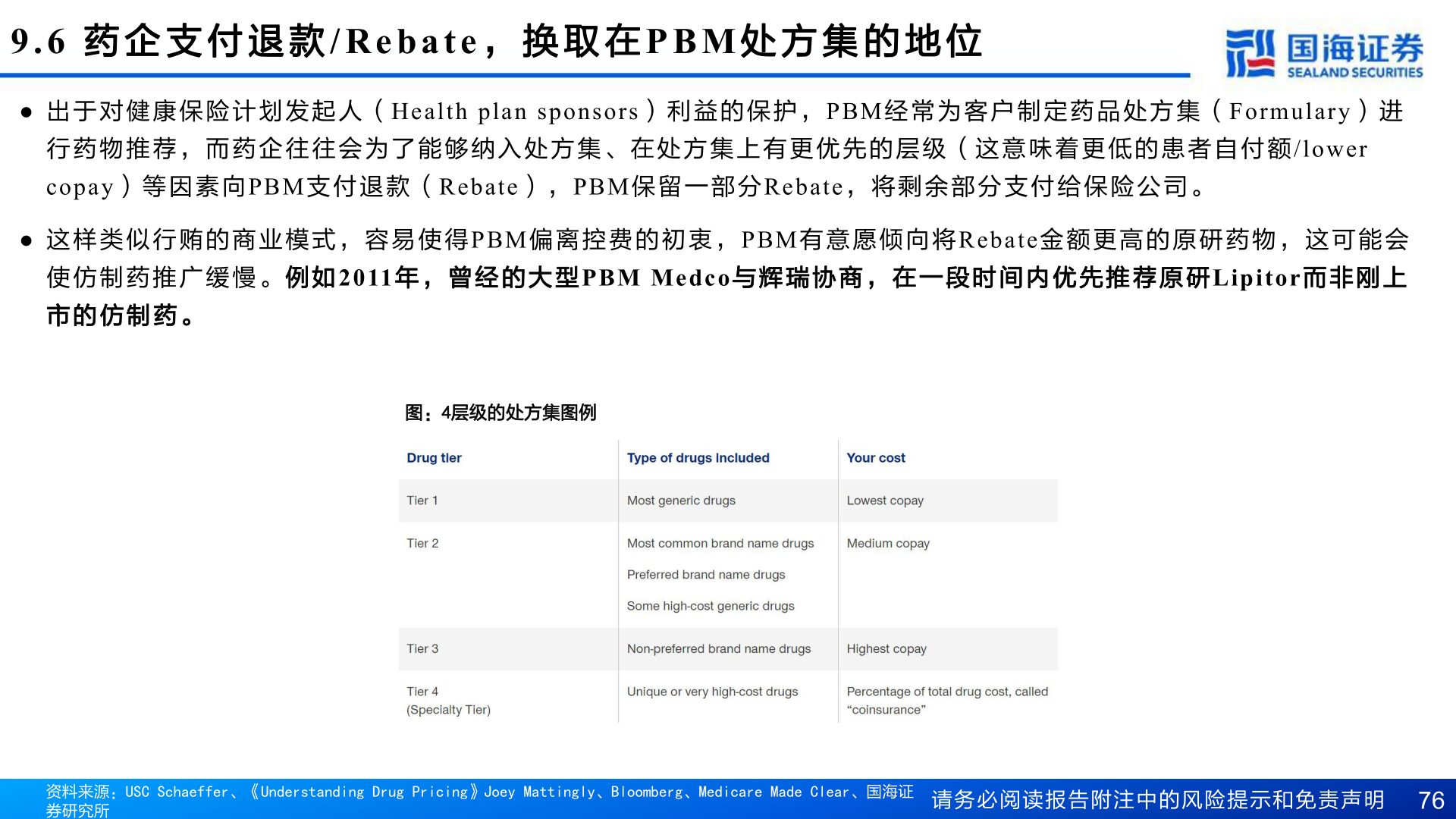1456x819 pixels.
Task: Click 'Preferred brand name drugs' text
Action: point(706,575)
